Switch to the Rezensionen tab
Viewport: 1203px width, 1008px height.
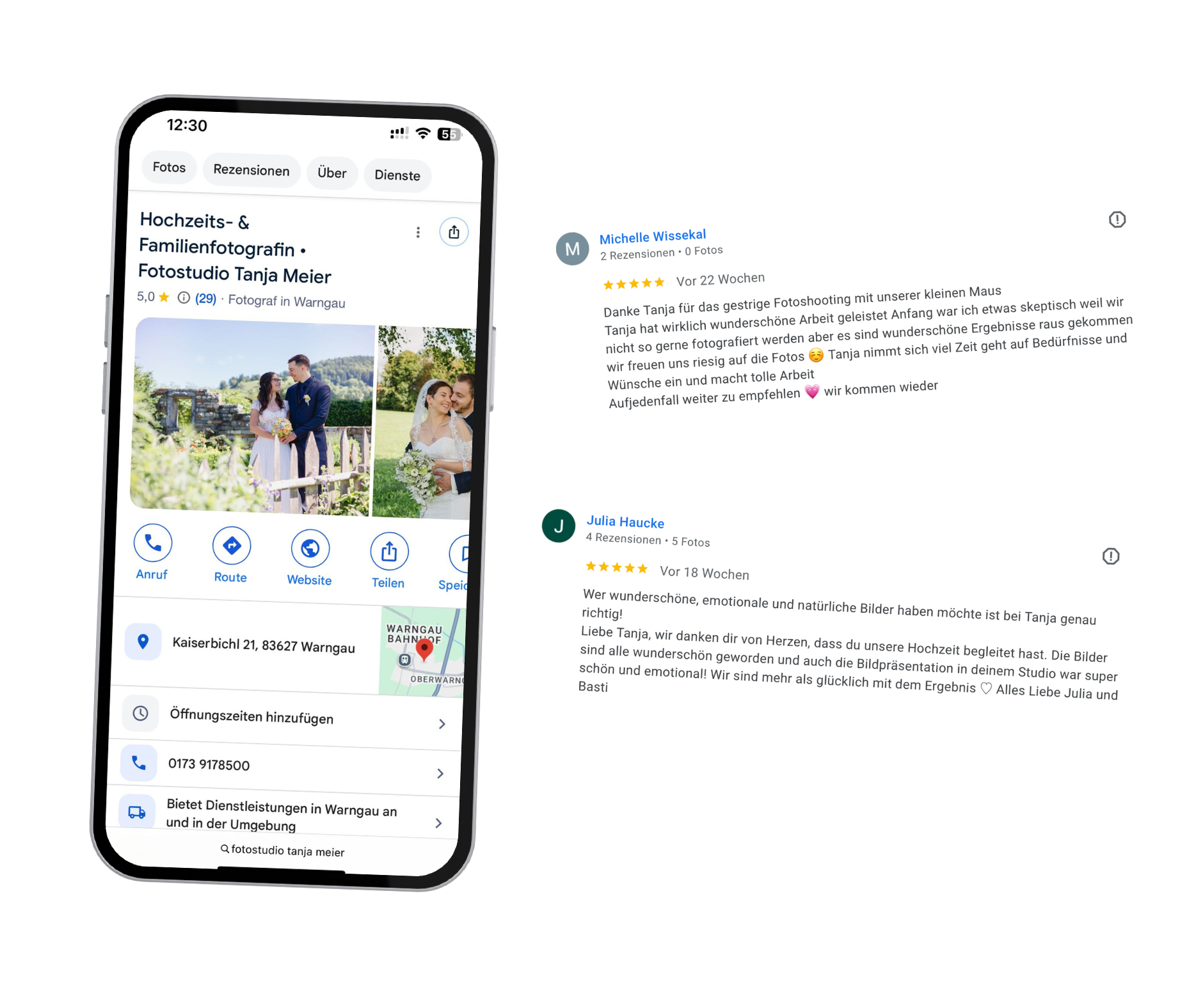point(251,170)
